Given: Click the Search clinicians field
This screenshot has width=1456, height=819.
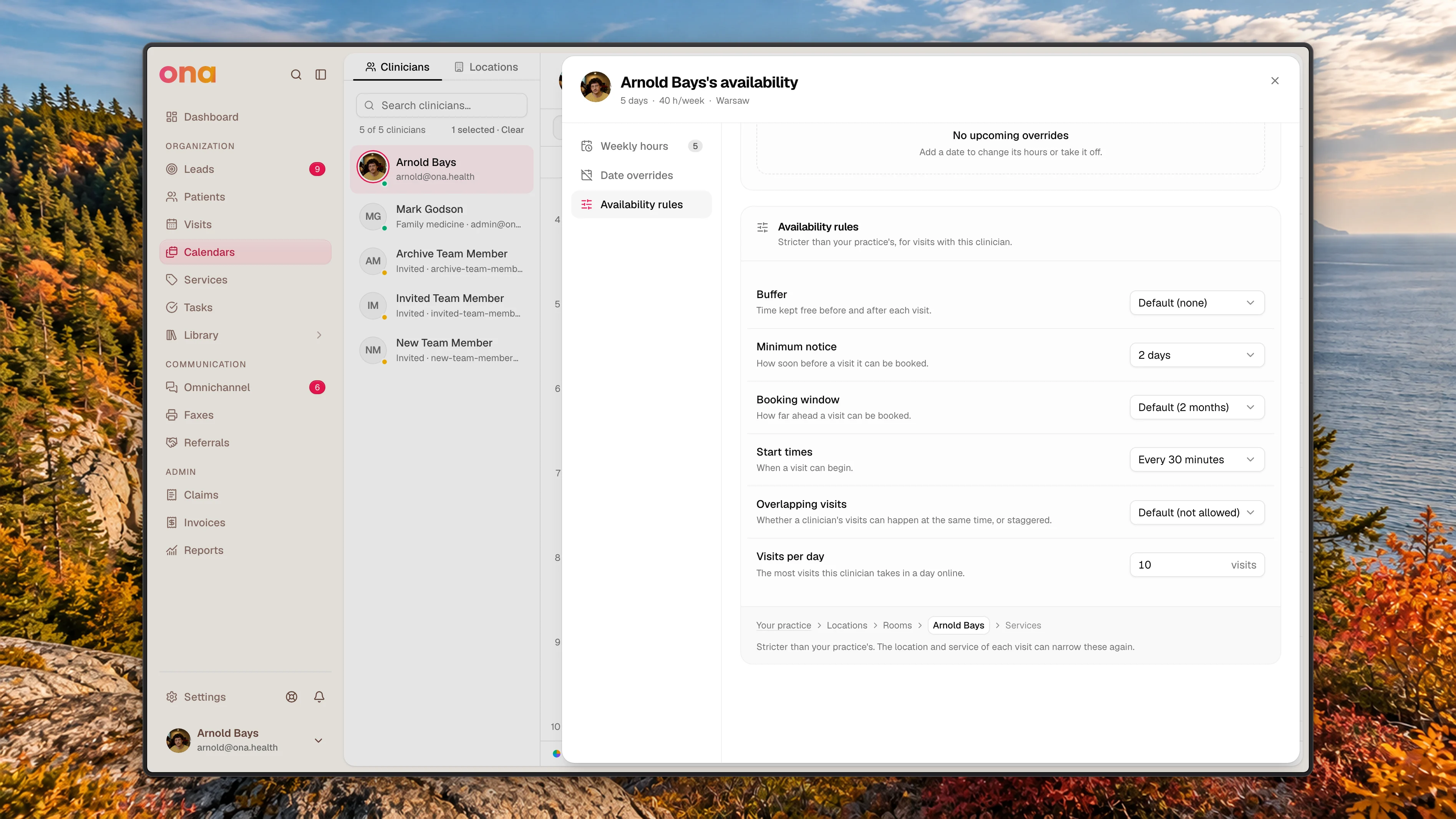Looking at the screenshot, I should [x=441, y=106].
